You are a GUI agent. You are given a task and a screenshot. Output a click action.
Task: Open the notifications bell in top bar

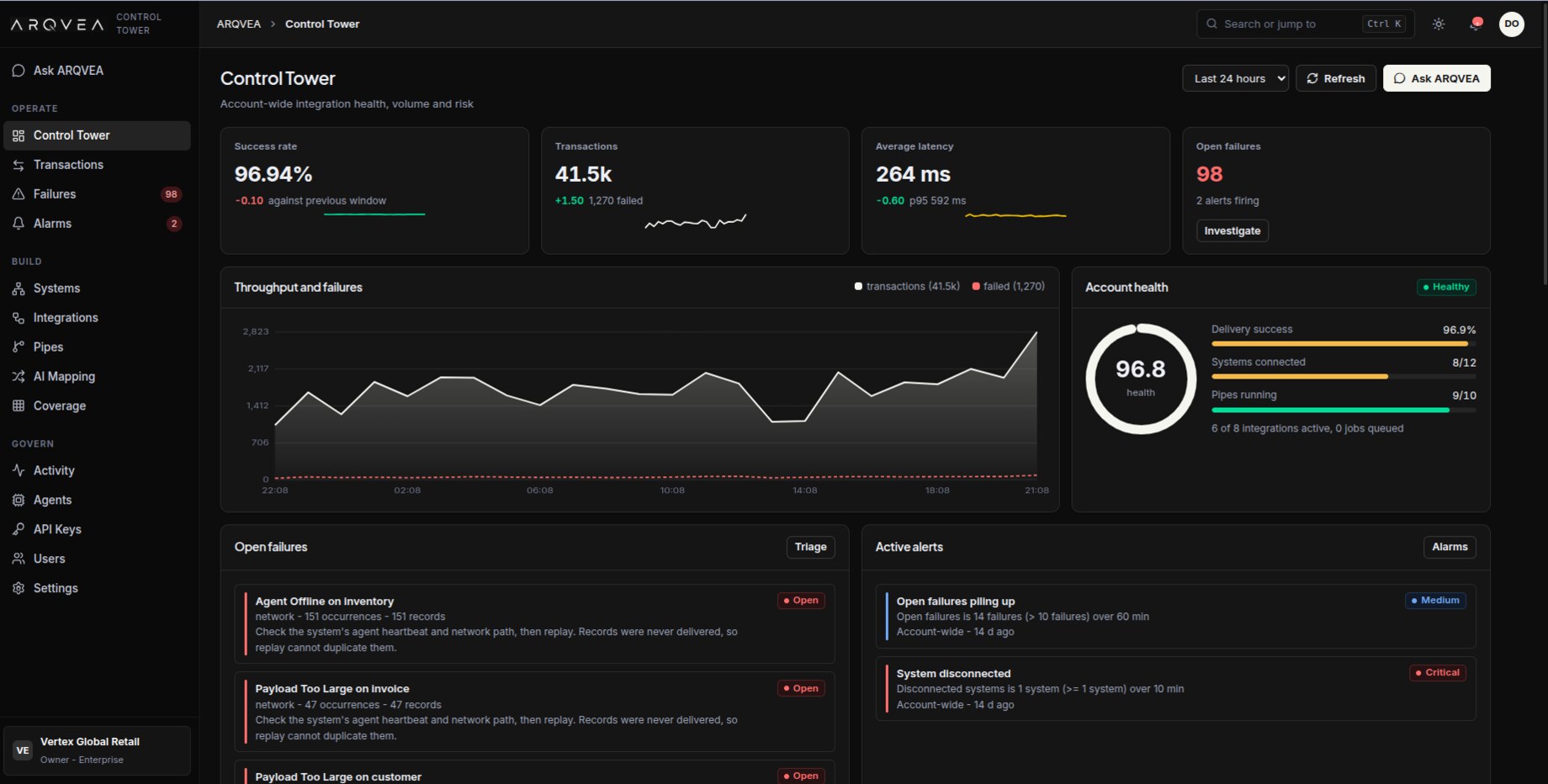1475,24
